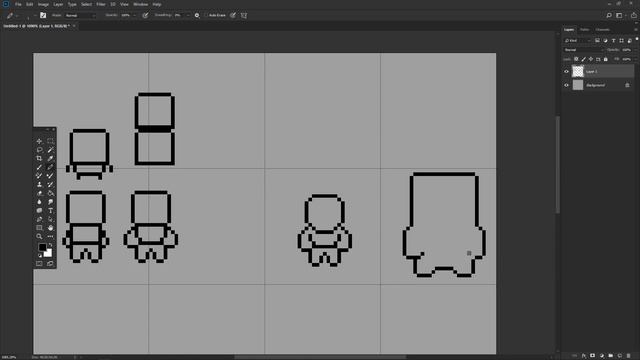Select the Zoom tool
The height and width of the screenshot is (360, 640).
(39, 236)
